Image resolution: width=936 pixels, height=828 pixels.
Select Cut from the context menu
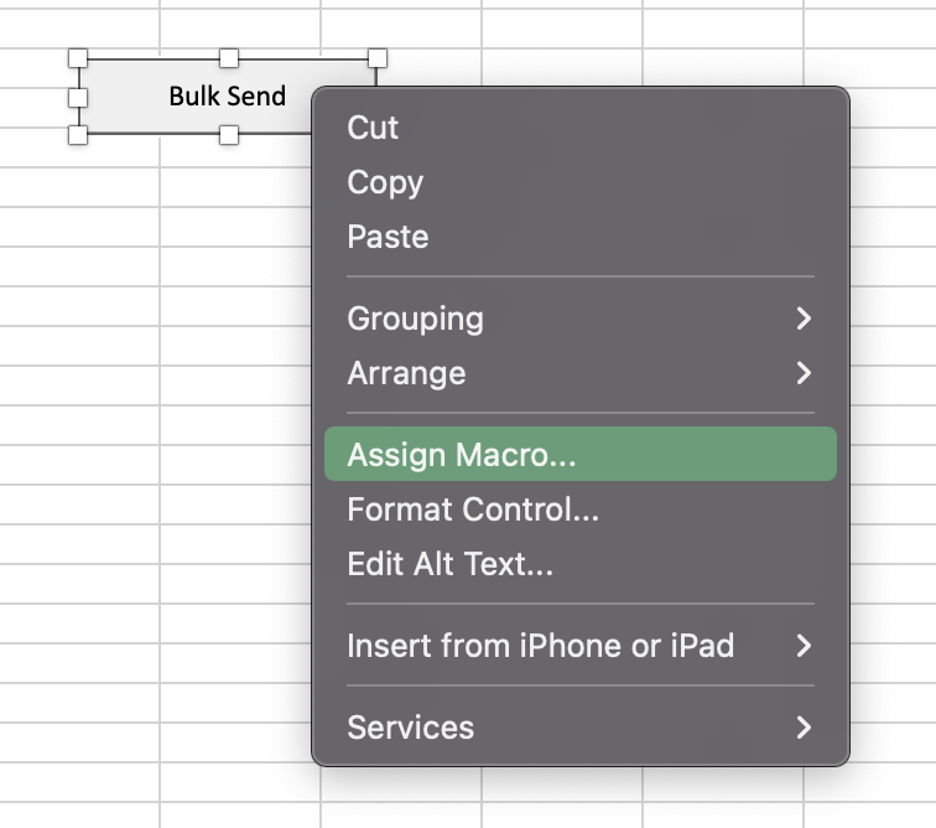tap(372, 127)
